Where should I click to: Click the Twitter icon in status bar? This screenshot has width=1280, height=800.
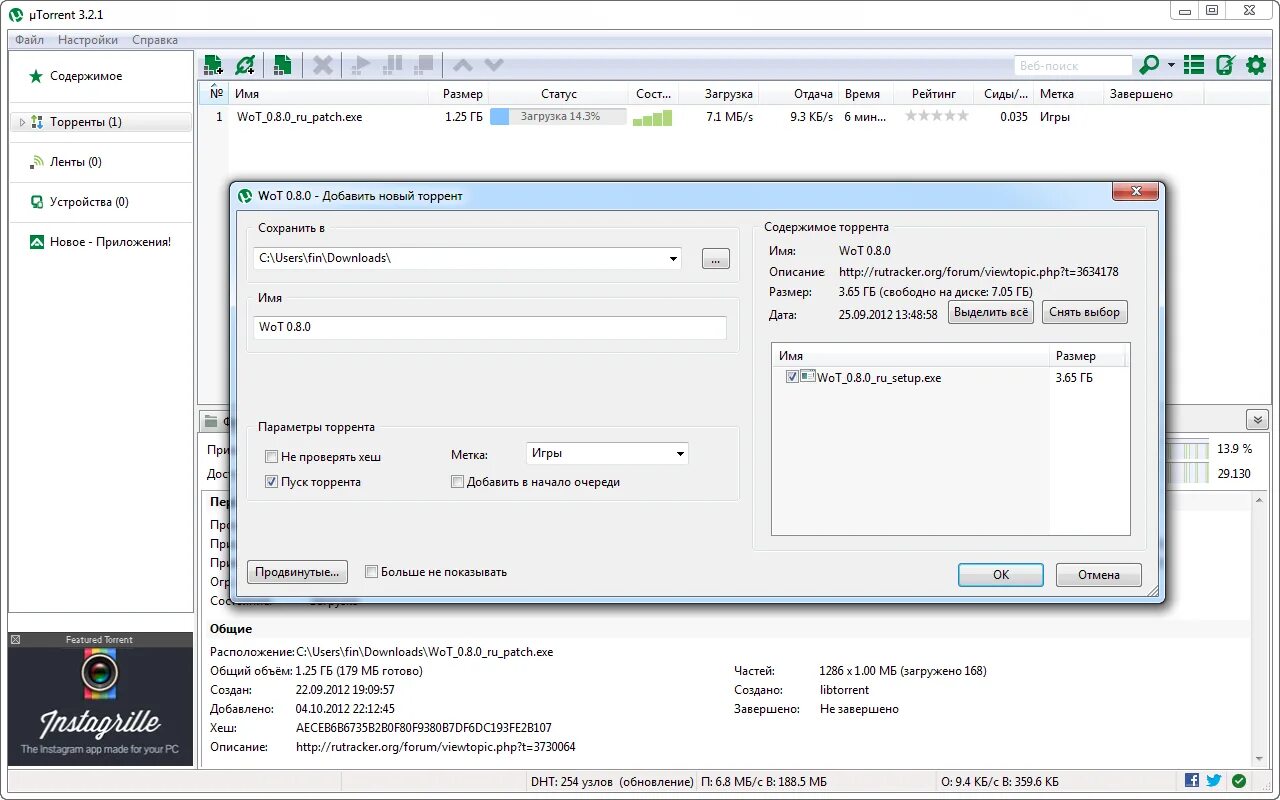1214,781
